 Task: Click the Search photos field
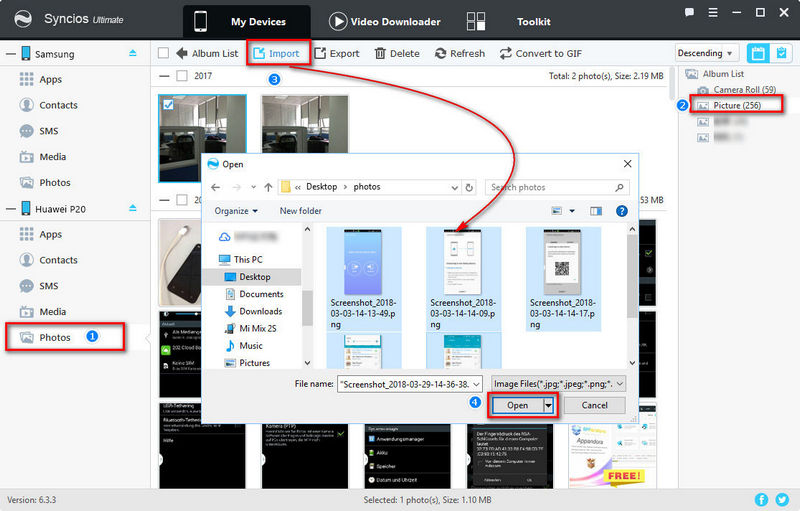(x=557, y=187)
